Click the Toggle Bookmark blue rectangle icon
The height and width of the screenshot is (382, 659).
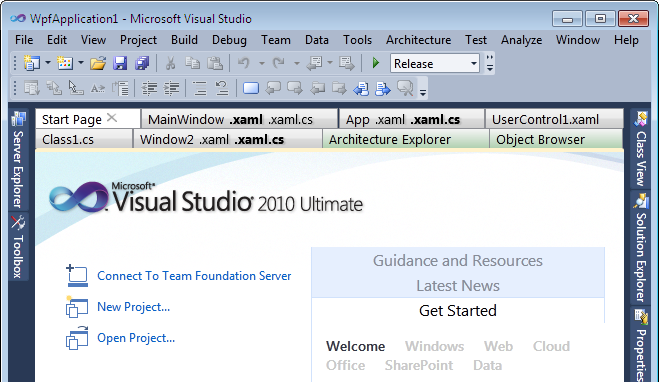pos(251,88)
